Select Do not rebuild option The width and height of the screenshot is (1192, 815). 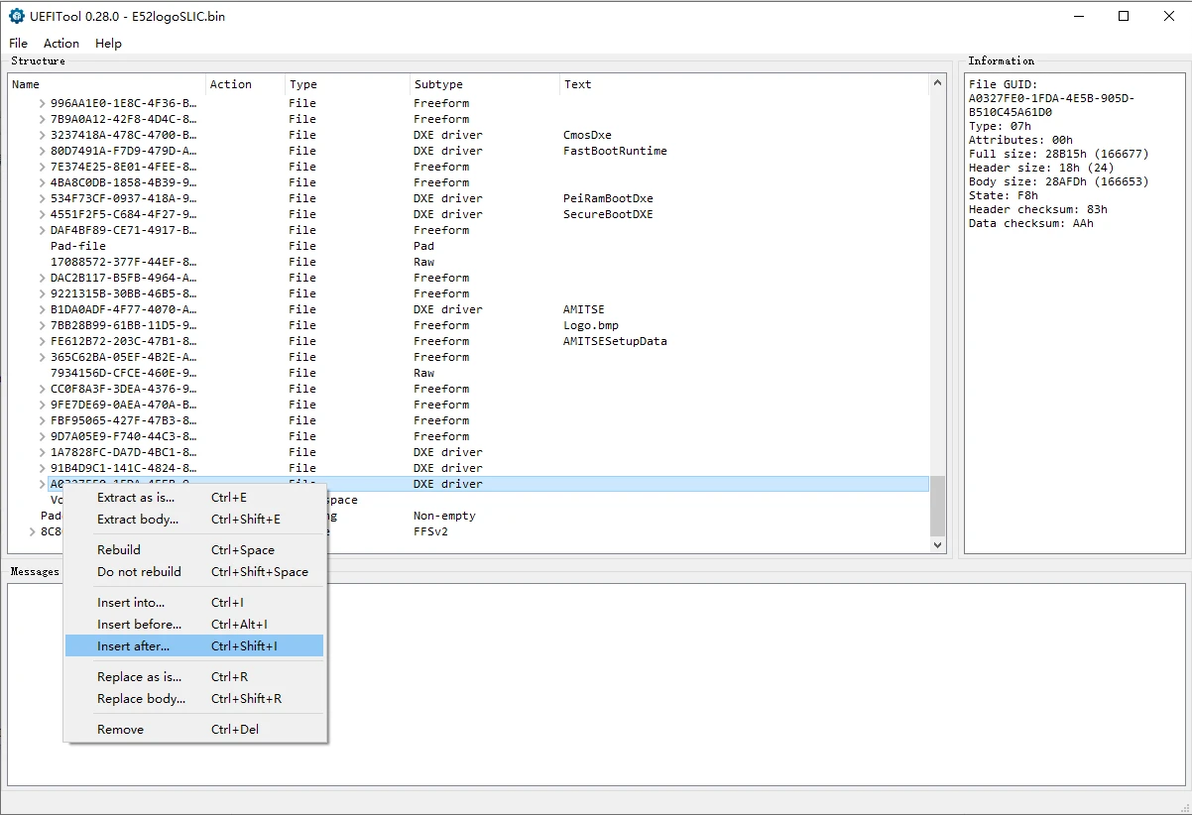[x=194, y=572]
